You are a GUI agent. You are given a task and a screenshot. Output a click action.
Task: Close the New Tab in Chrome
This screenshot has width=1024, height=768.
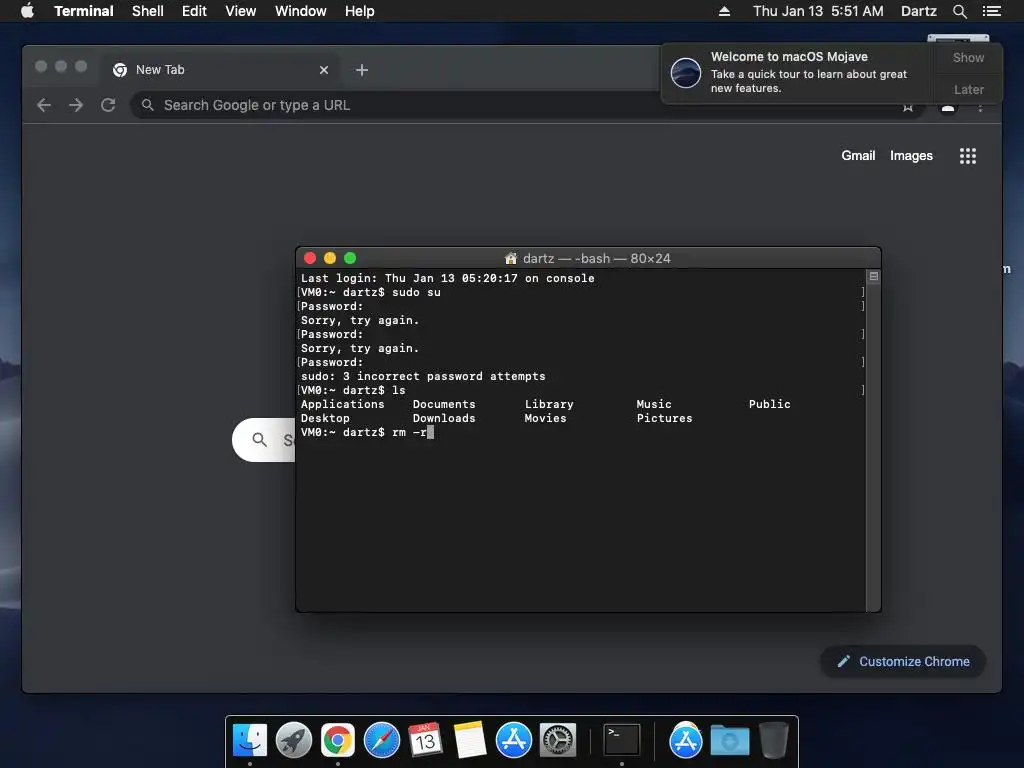(324, 70)
